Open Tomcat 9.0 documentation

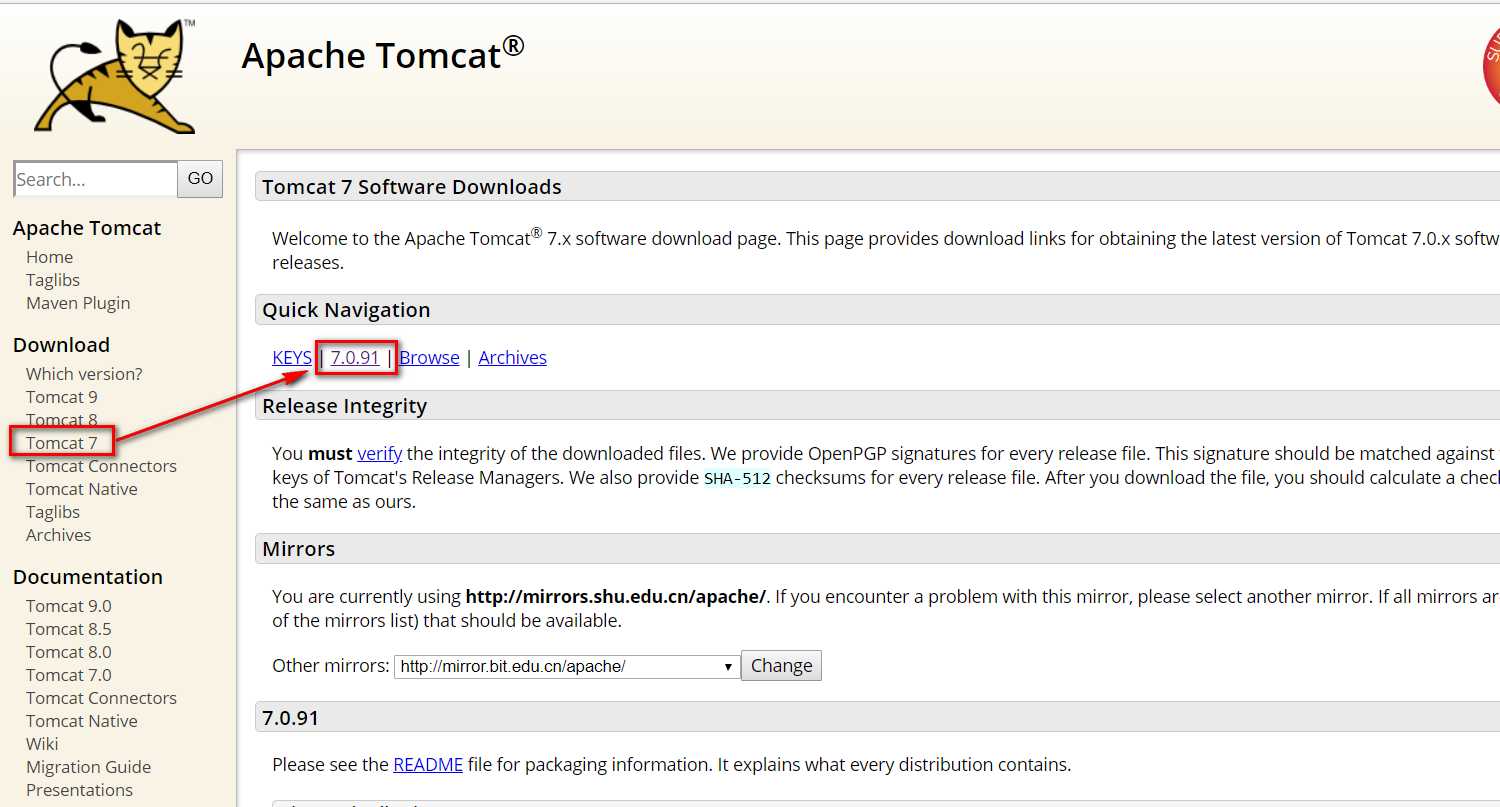tap(69, 606)
